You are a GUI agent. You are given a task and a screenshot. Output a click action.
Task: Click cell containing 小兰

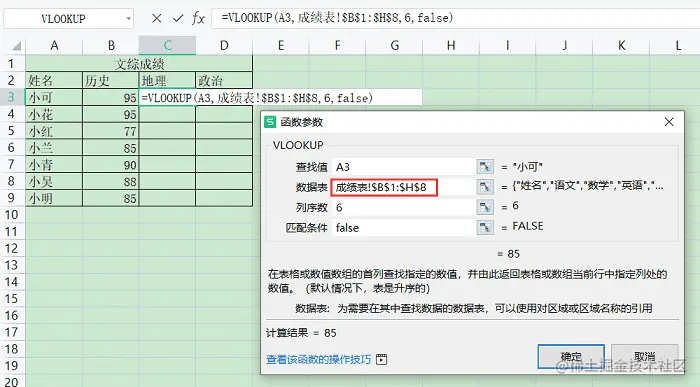54,148
